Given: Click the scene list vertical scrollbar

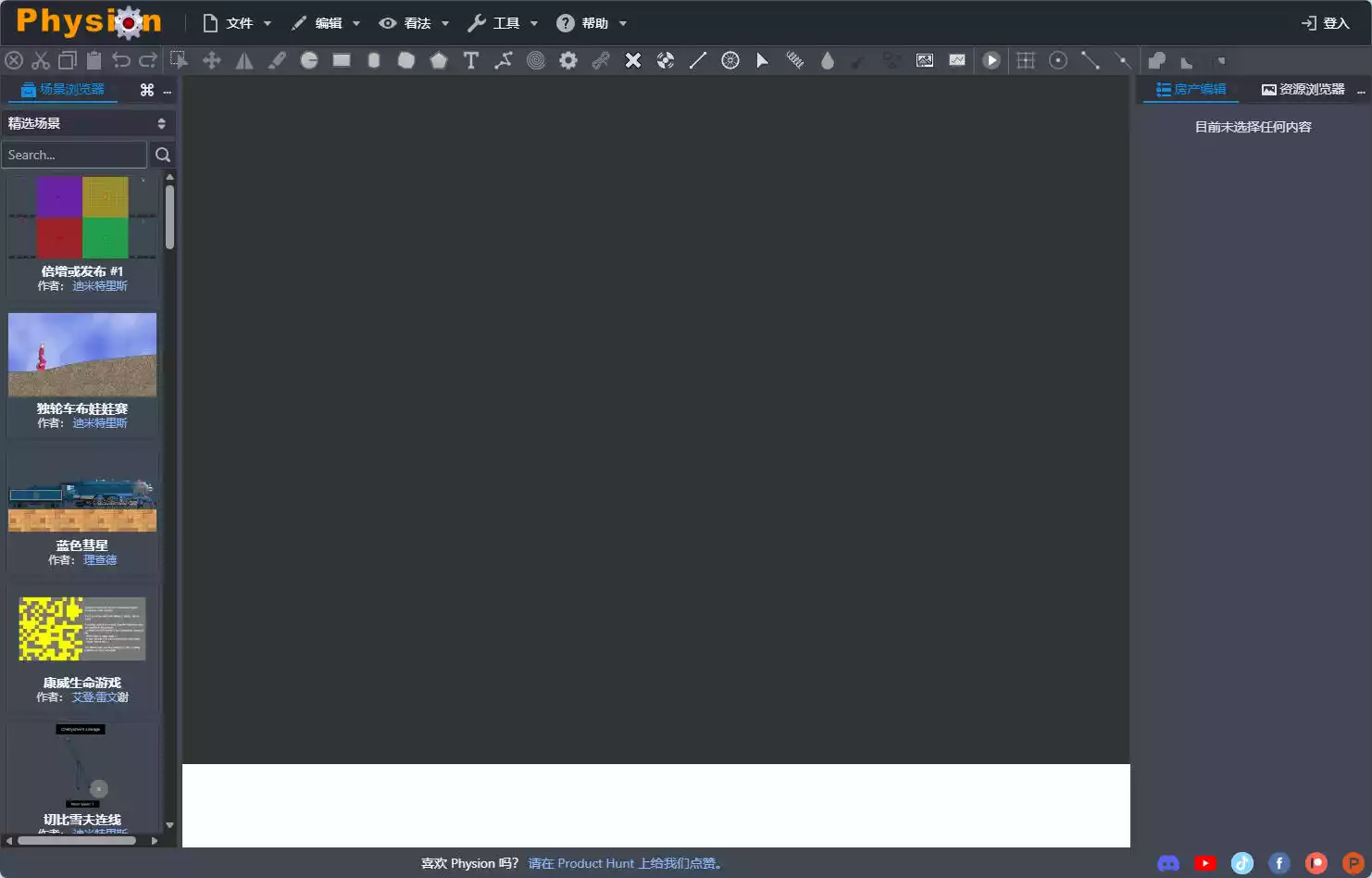Looking at the screenshot, I should [169, 217].
